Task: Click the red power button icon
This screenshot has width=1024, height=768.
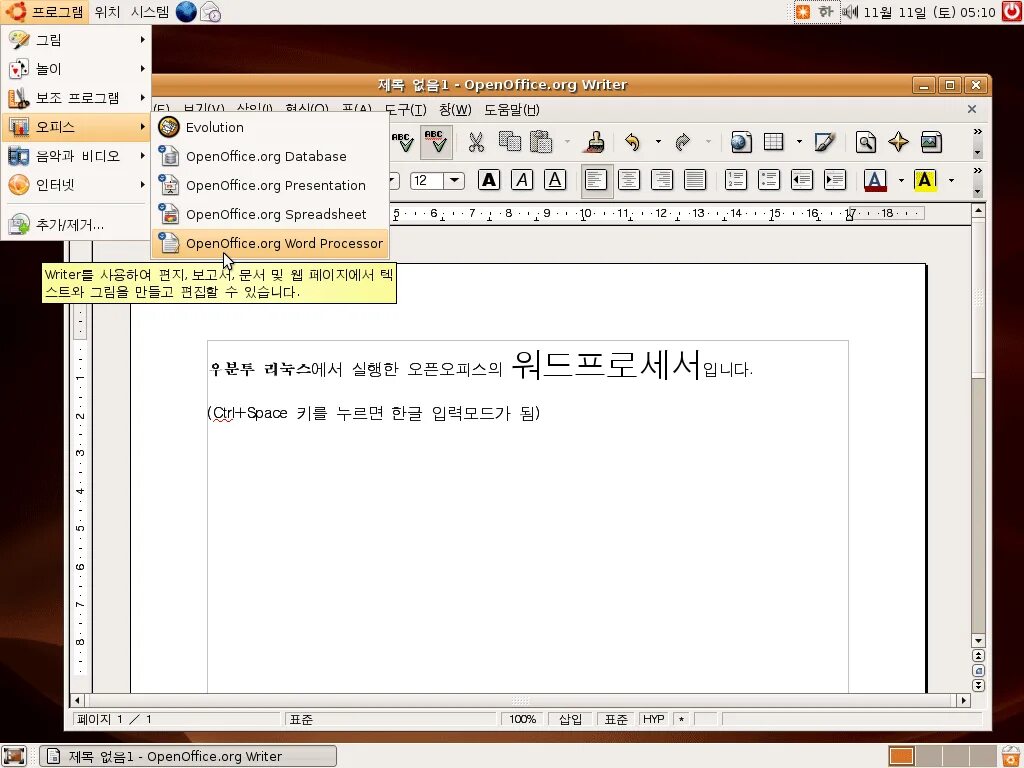Action: click(1012, 12)
